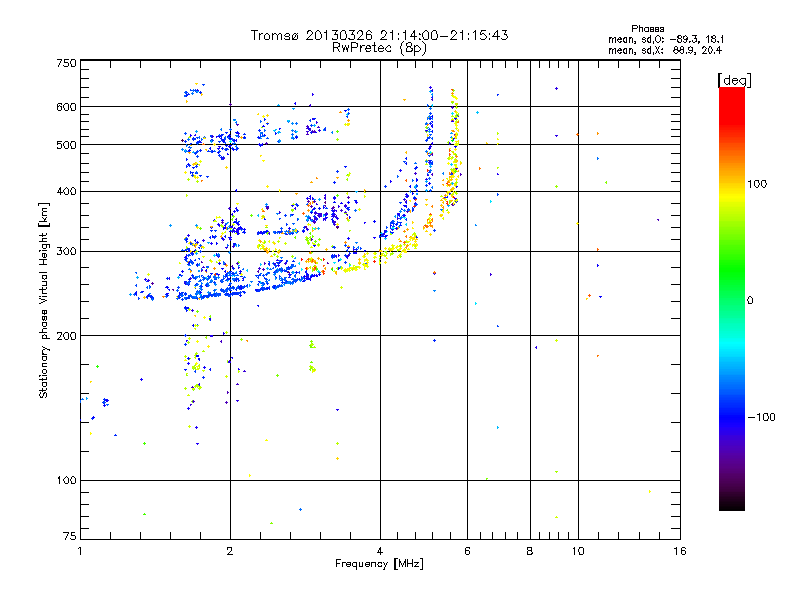
Task: Click the '200' y-axis tick label
Action: 66,335
